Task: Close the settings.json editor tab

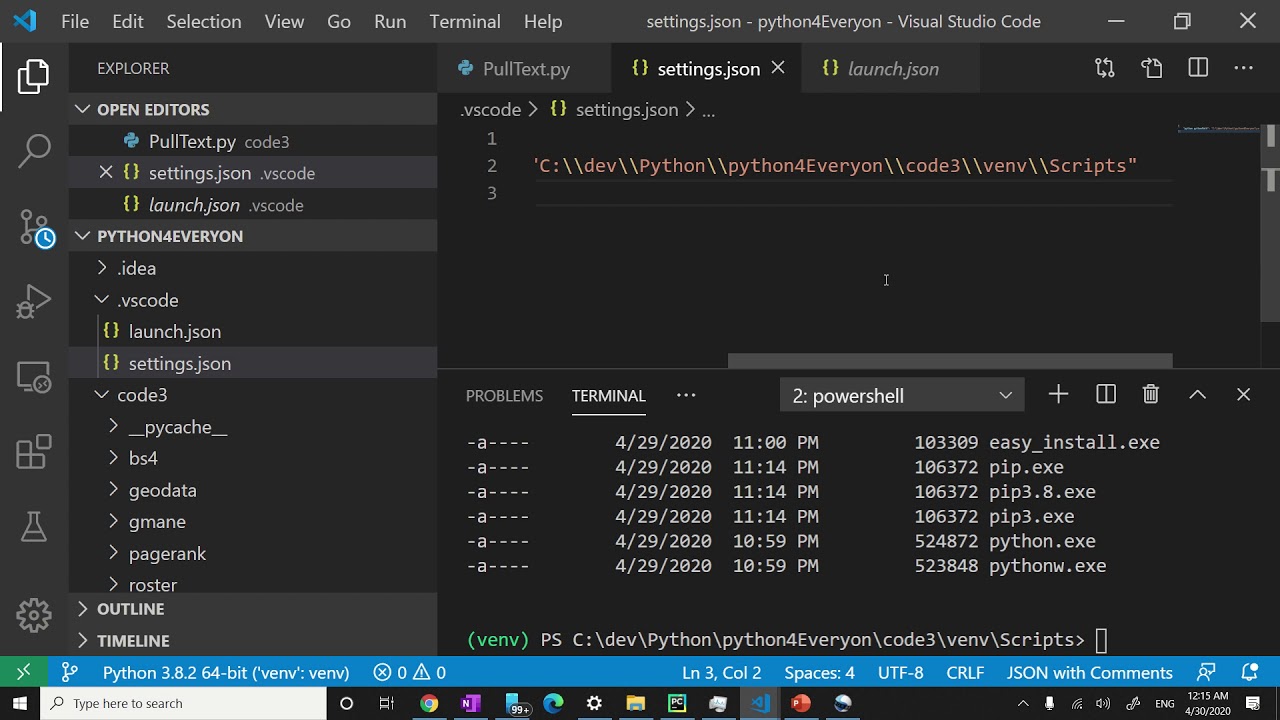Action: [778, 68]
